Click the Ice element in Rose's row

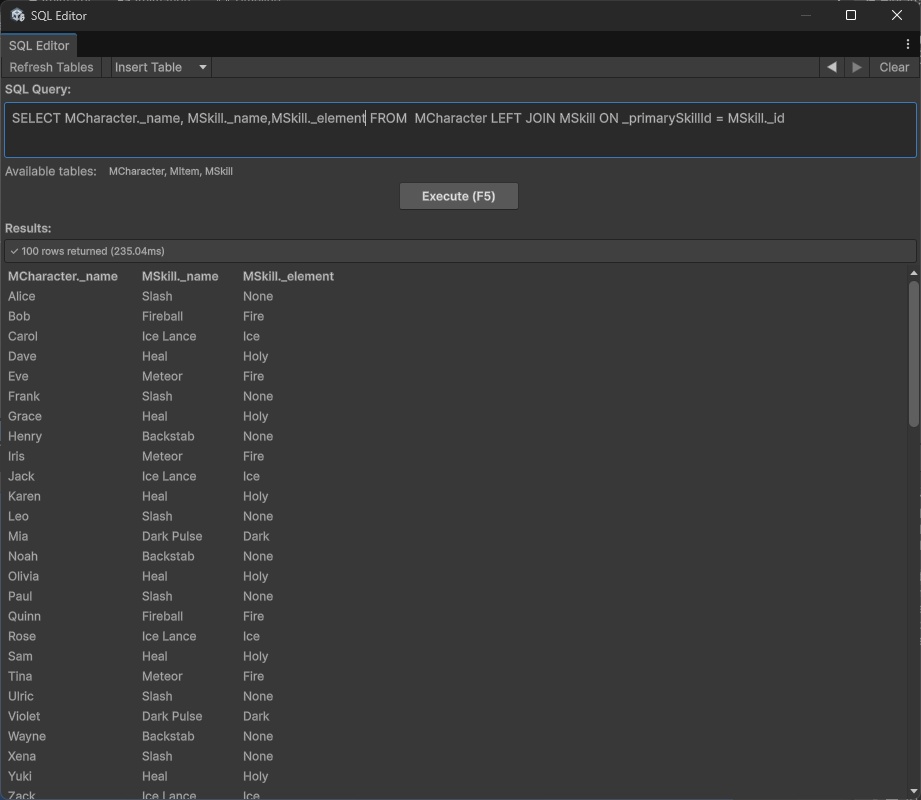(251, 636)
